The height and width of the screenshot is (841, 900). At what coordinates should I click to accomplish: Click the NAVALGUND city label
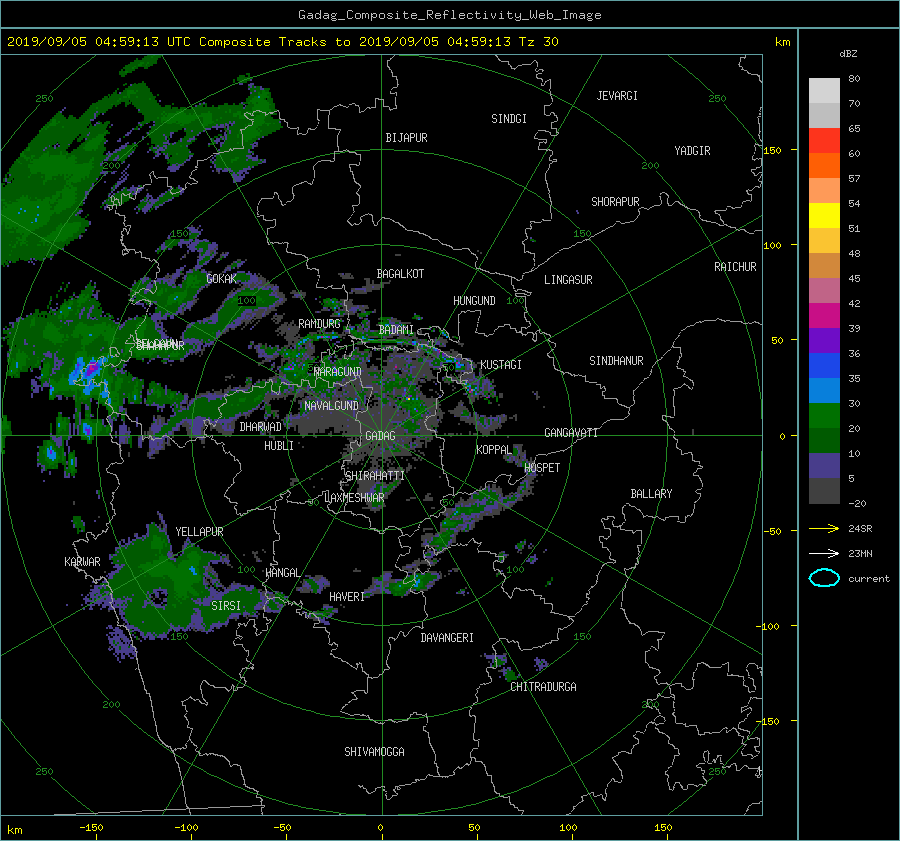coord(331,406)
